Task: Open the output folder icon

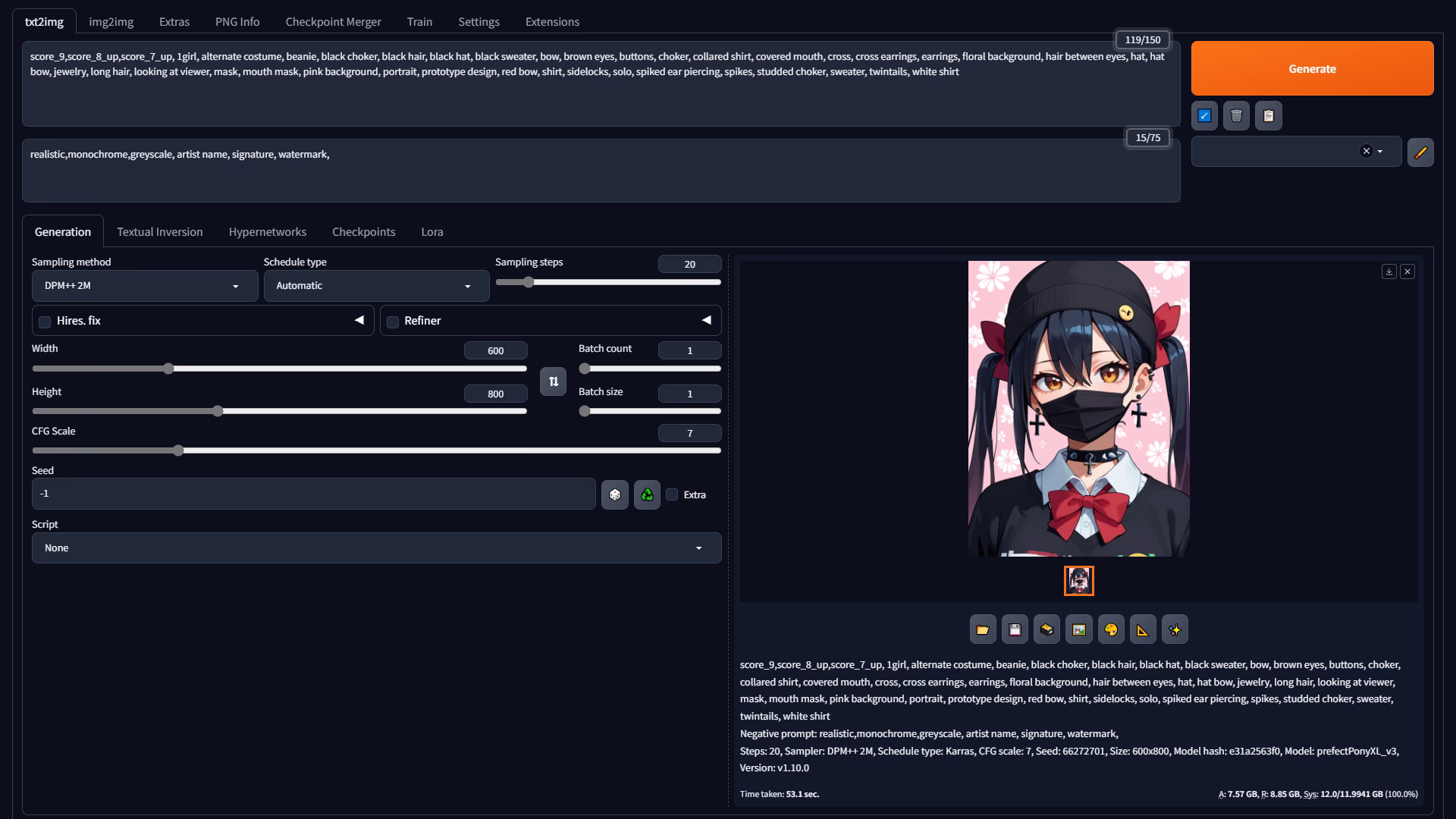Action: 983,629
